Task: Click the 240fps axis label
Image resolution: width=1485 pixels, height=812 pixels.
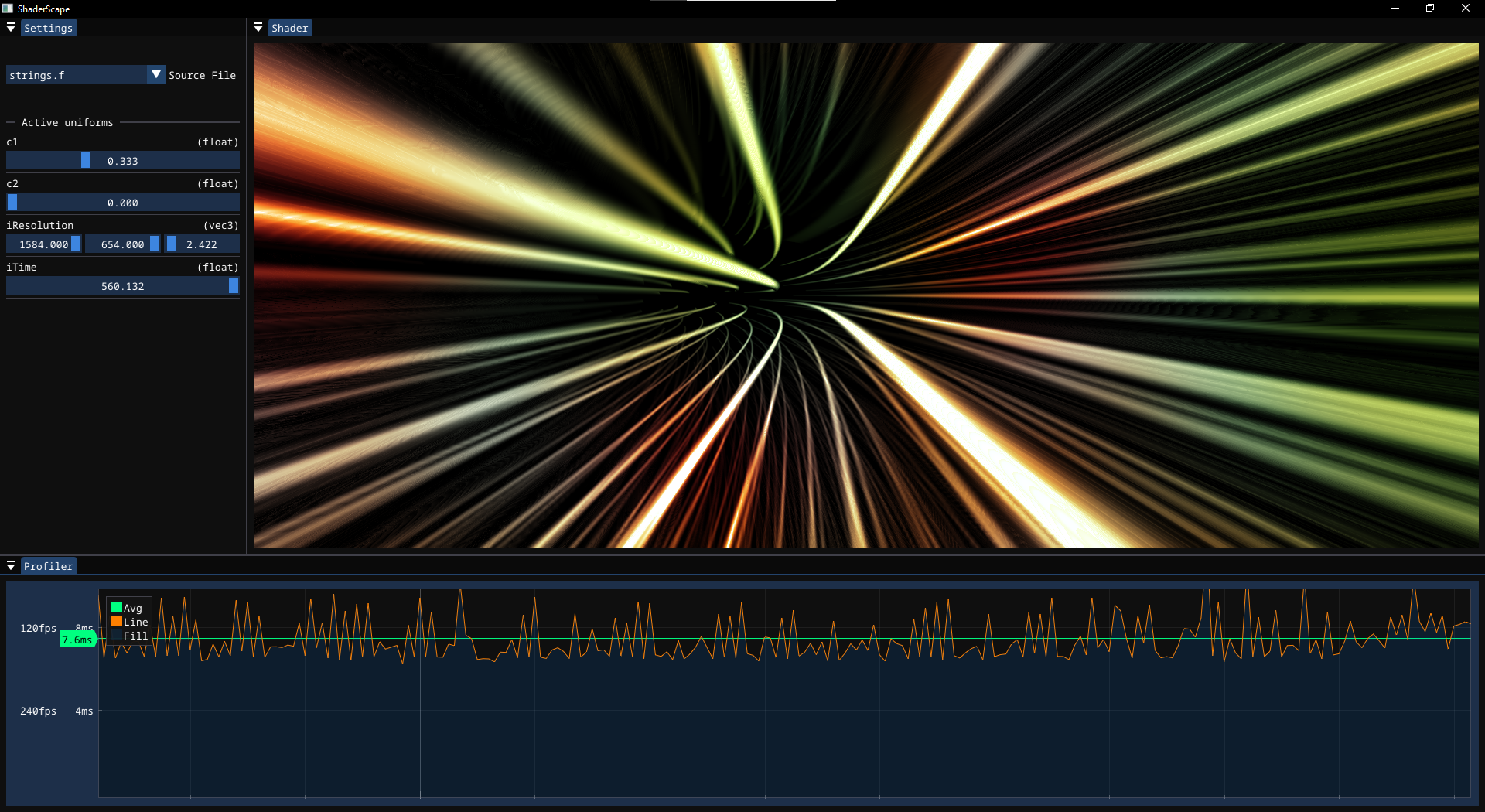Action: [x=38, y=711]
